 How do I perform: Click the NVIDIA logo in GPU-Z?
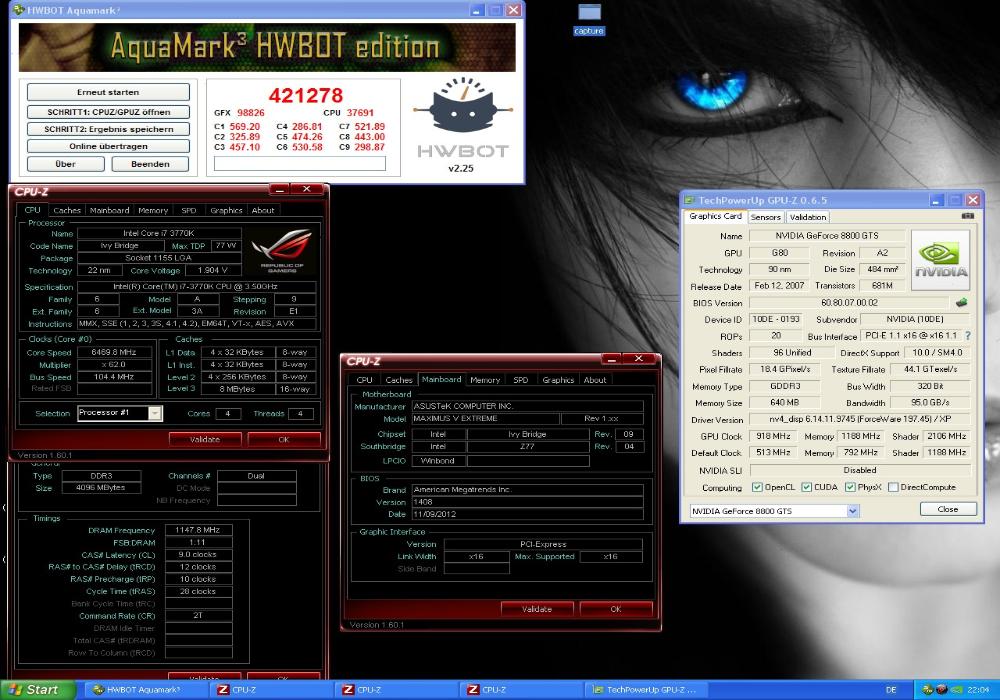click(941, 260)
